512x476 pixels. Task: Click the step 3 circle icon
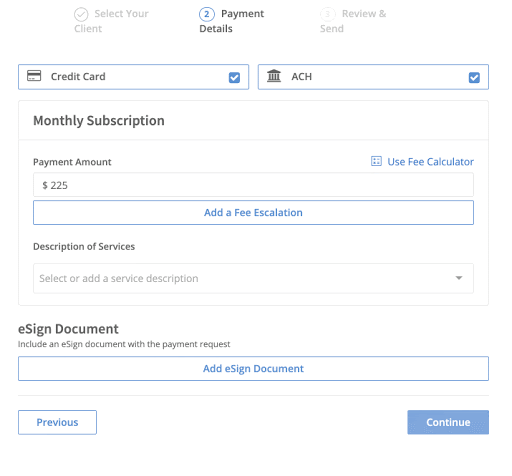click(328, 14)
